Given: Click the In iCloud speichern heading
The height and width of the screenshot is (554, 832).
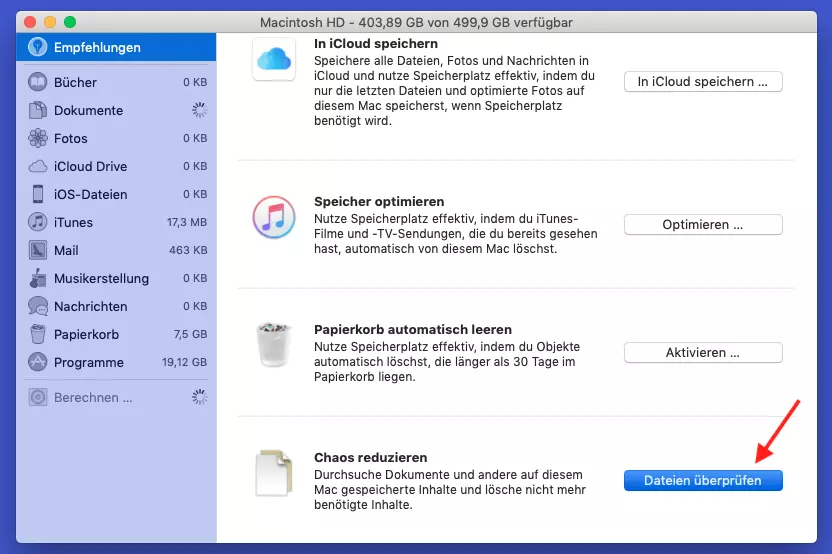Looking at the screenshot, I should (376, 44).
